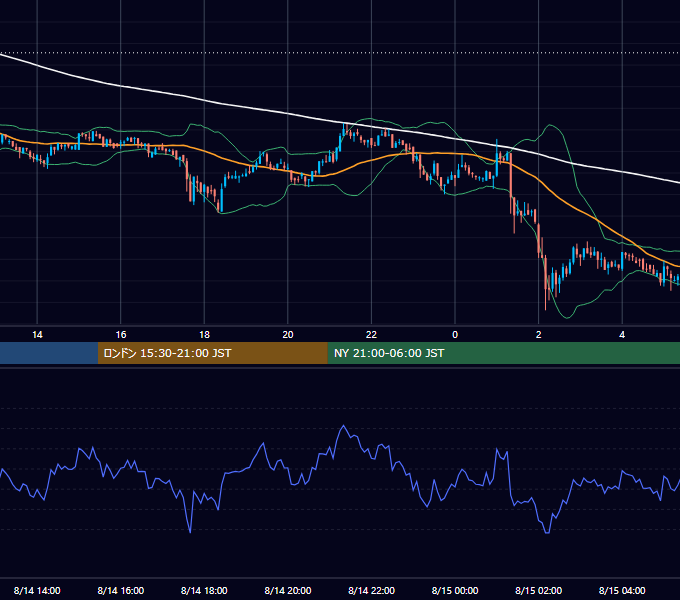Click the oscillator peak near 21:20
680x600 pixels.
coord(343,426)
